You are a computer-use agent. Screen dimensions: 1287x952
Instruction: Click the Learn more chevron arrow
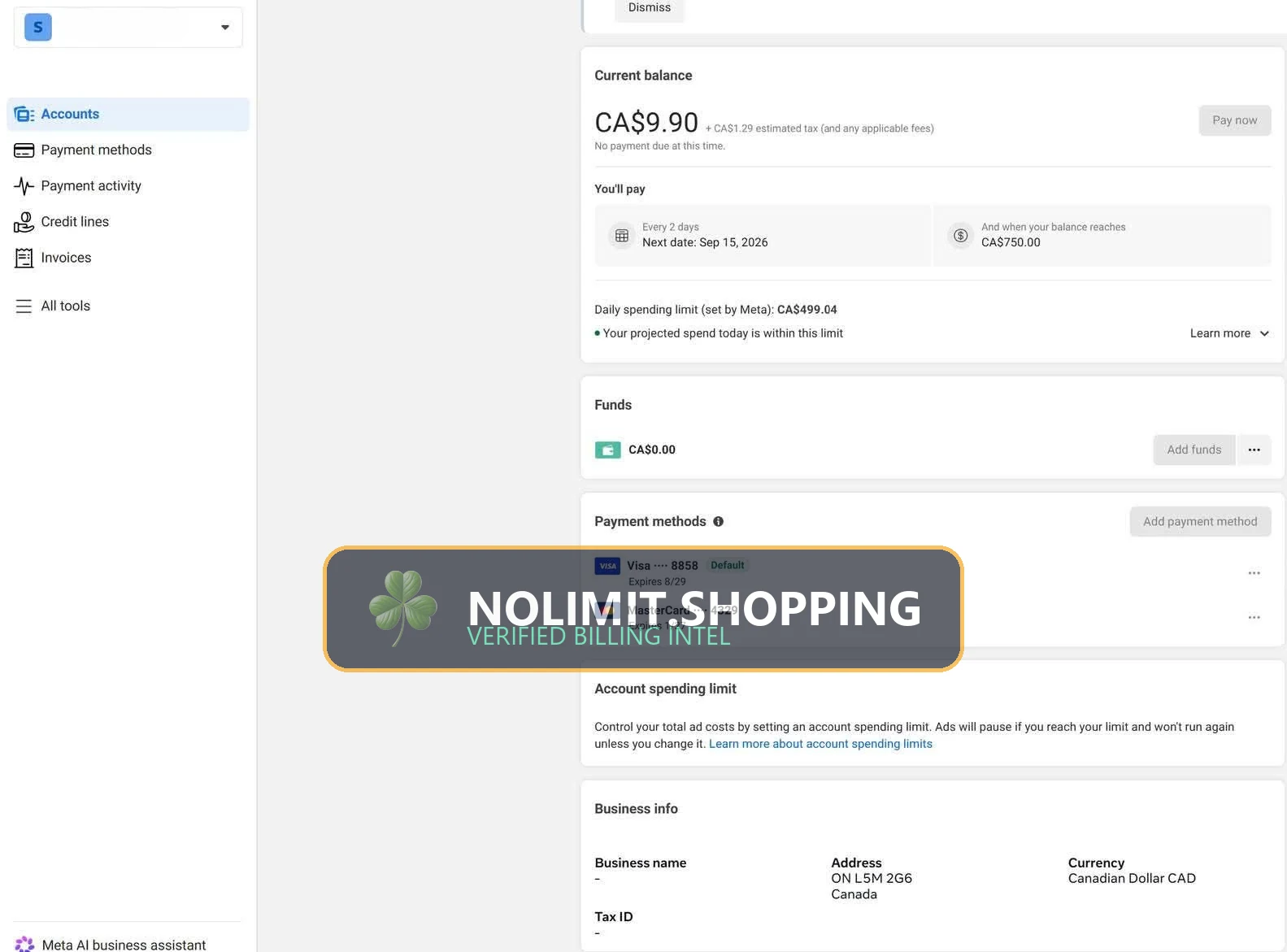tap(1264, 333)
